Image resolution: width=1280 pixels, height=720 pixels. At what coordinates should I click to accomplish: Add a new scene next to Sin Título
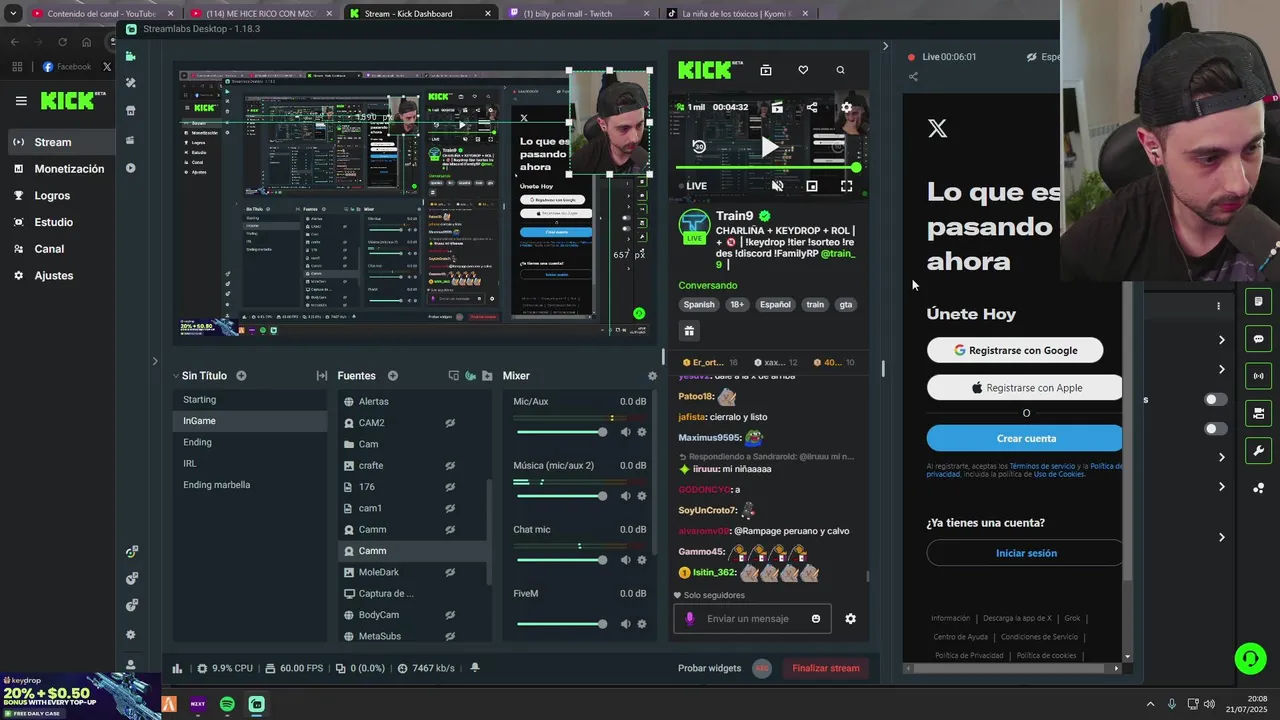coord(241,376)
